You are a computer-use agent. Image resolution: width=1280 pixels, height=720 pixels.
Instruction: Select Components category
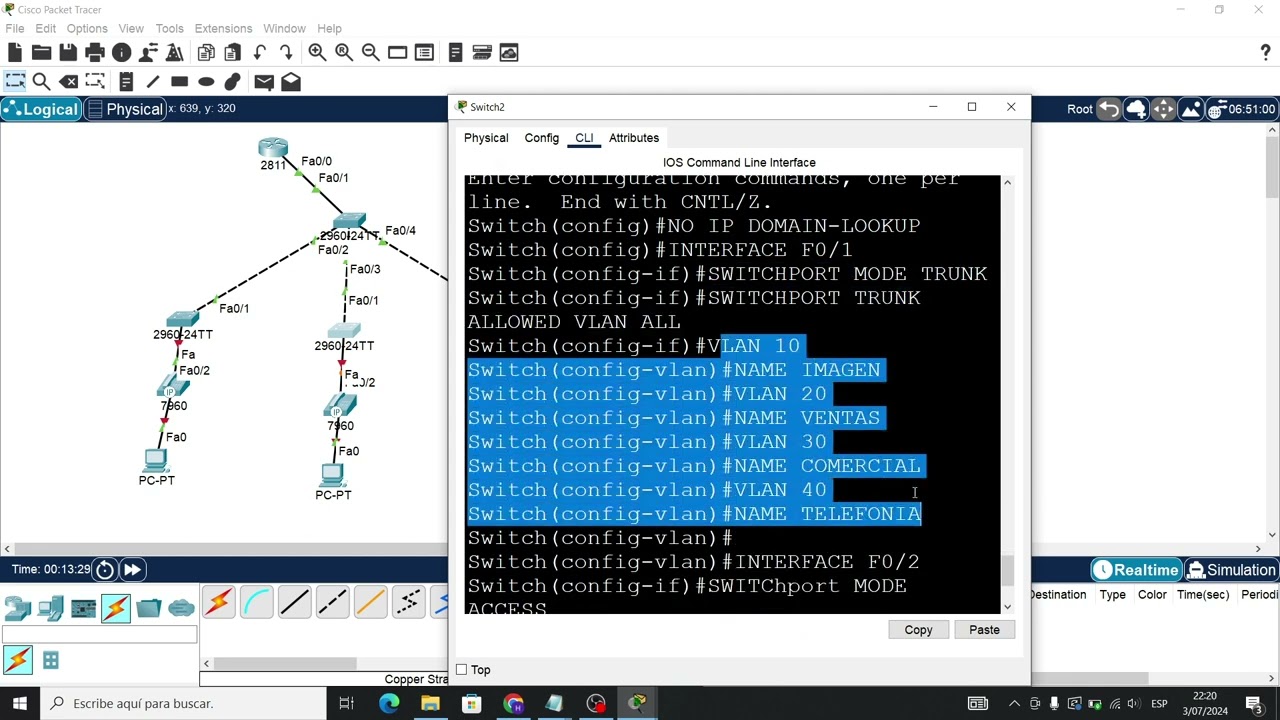tap(84, 607)
